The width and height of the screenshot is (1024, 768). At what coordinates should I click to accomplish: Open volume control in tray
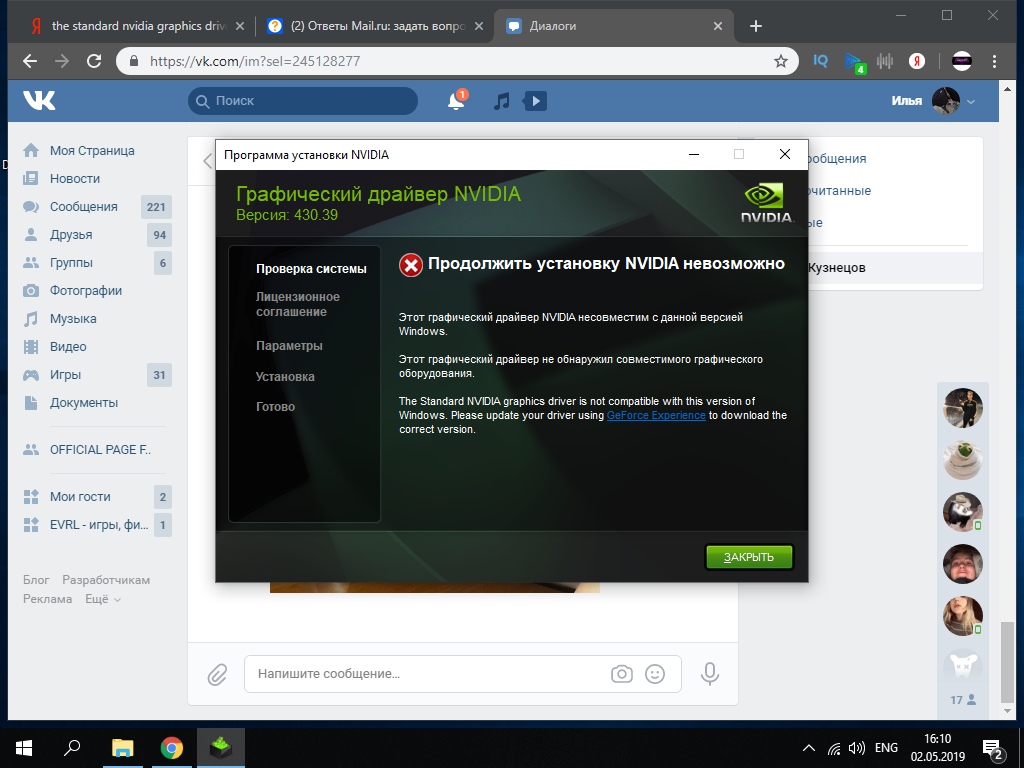pos(856,748)
